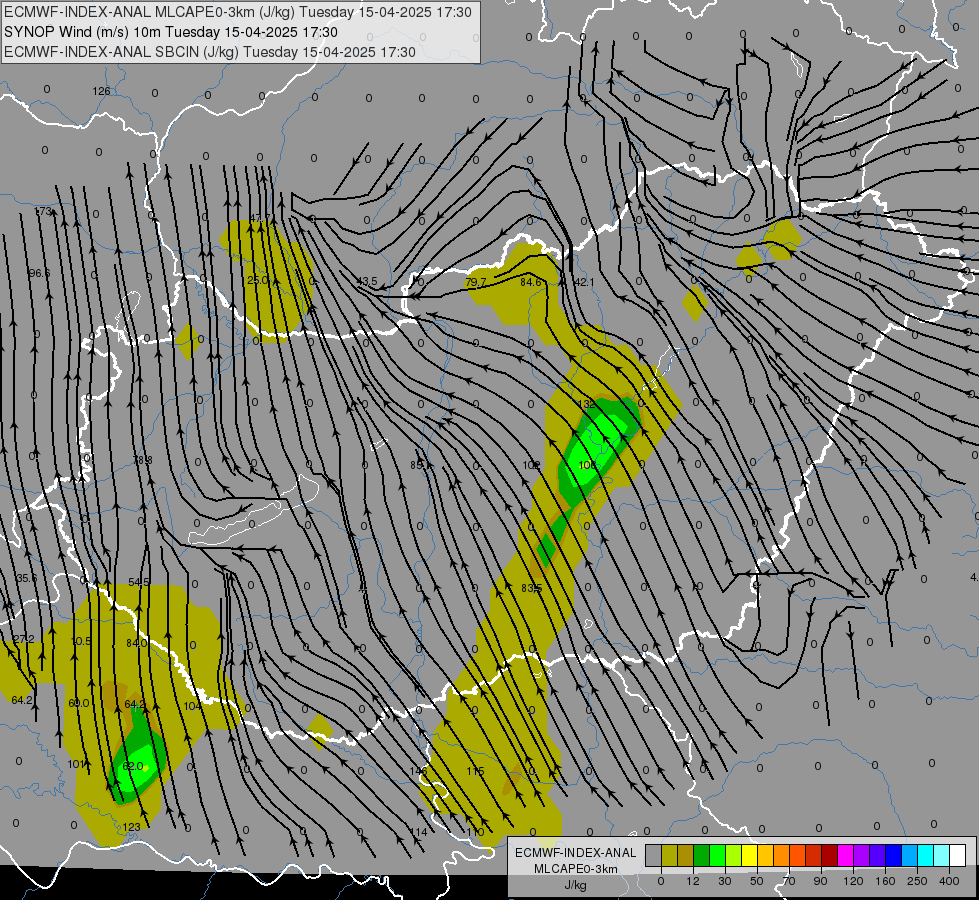Click the map value 35.6
979x900 pixels.
[x=26, y=578]
